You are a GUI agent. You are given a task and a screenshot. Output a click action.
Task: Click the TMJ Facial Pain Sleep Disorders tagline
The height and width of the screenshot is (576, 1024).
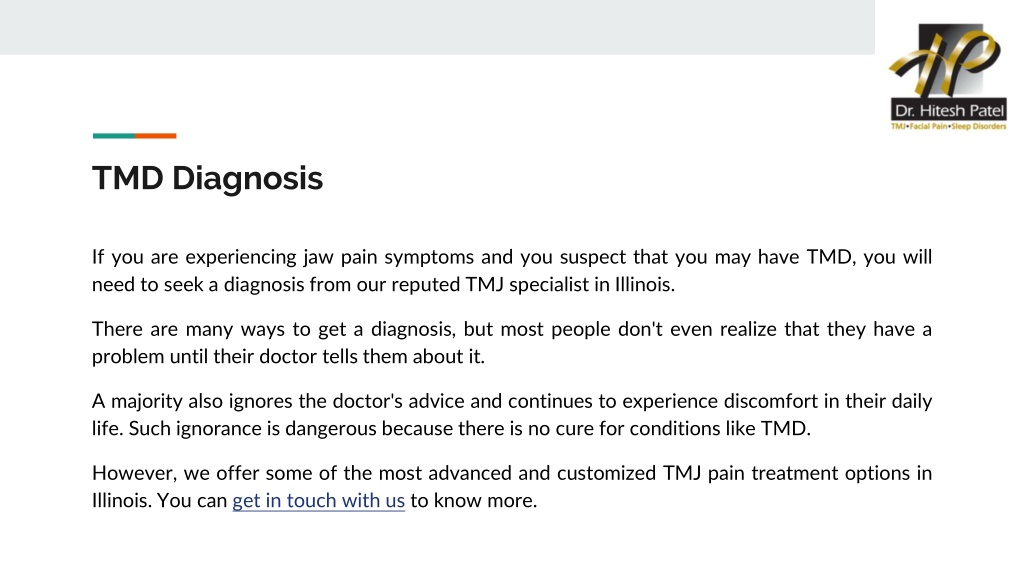[949, 126]
